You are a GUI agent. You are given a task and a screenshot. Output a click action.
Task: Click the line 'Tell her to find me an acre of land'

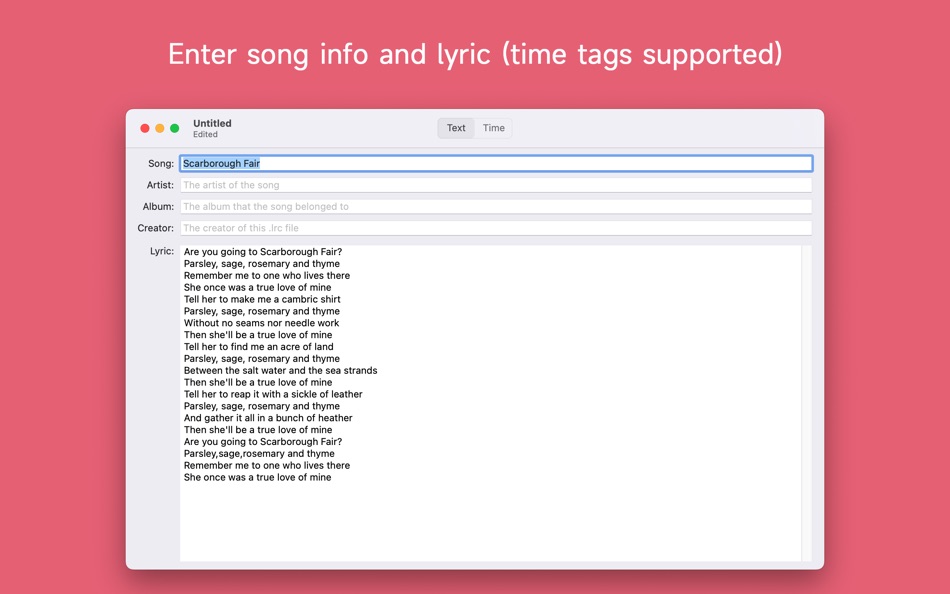pyautogui.click(x=258, y=347)
